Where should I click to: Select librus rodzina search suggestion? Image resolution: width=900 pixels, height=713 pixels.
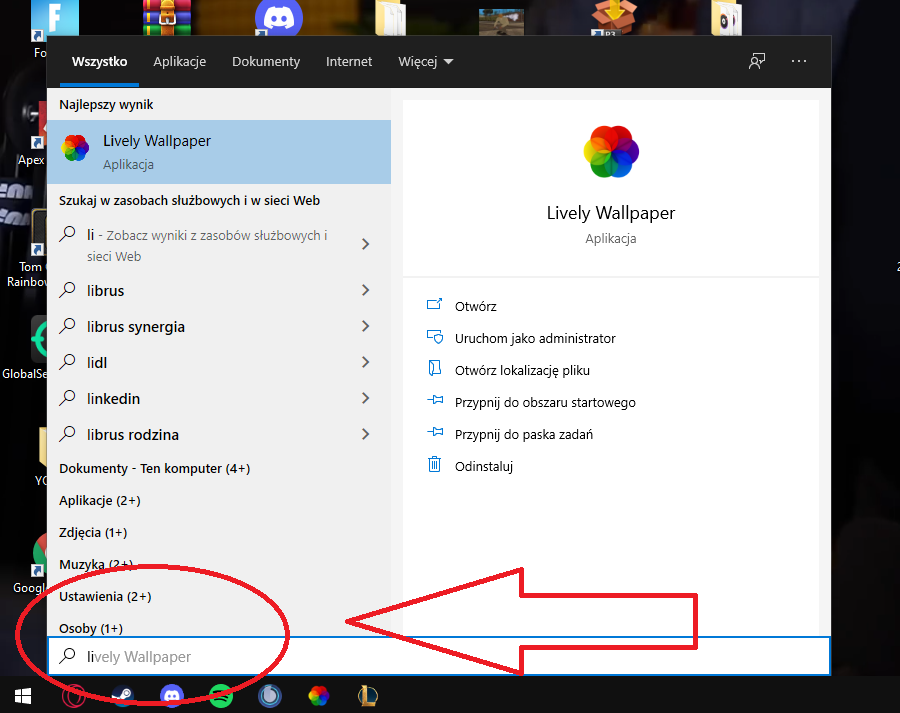point(219,434)
